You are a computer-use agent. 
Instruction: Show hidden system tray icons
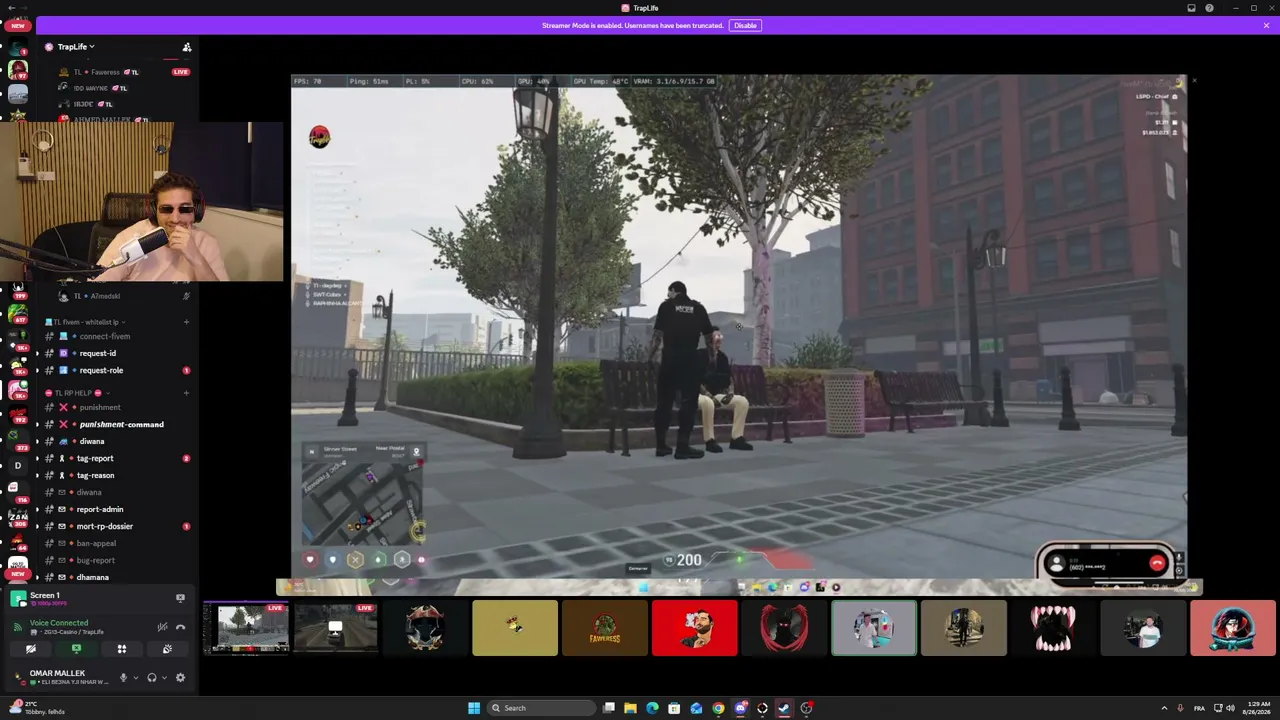1163,708
